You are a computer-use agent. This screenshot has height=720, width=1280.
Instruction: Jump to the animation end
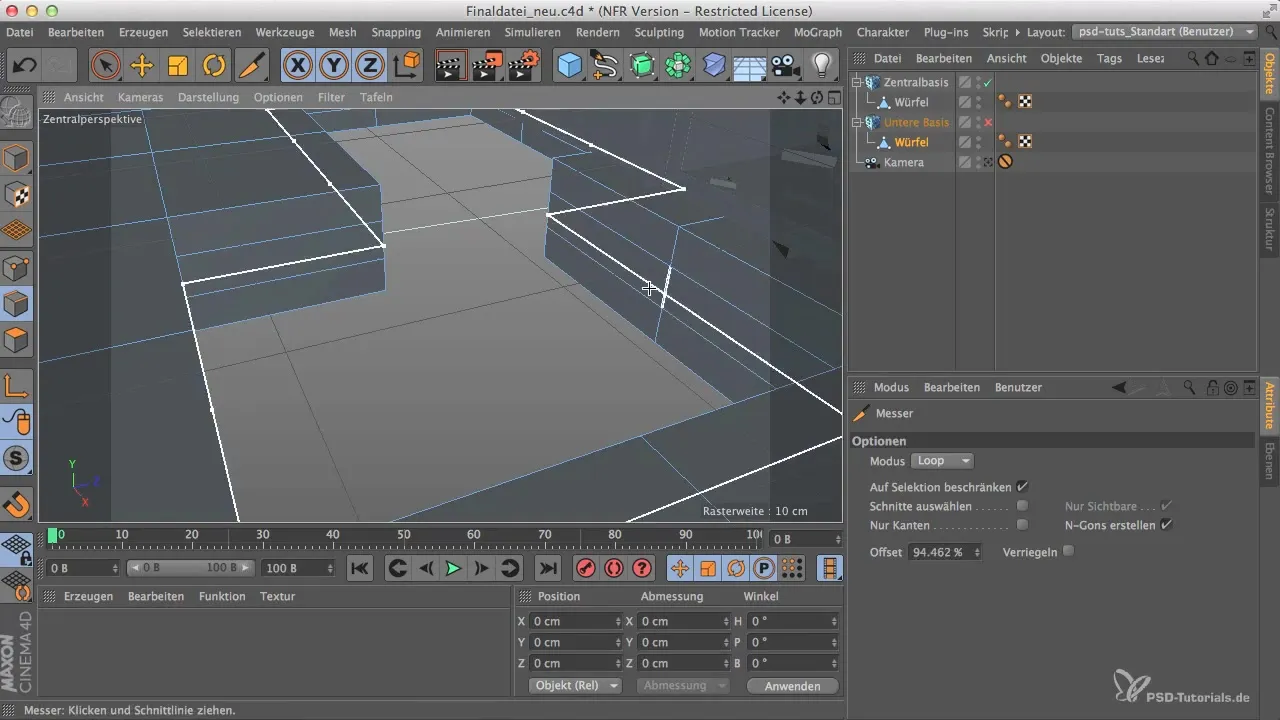[547, 568]
